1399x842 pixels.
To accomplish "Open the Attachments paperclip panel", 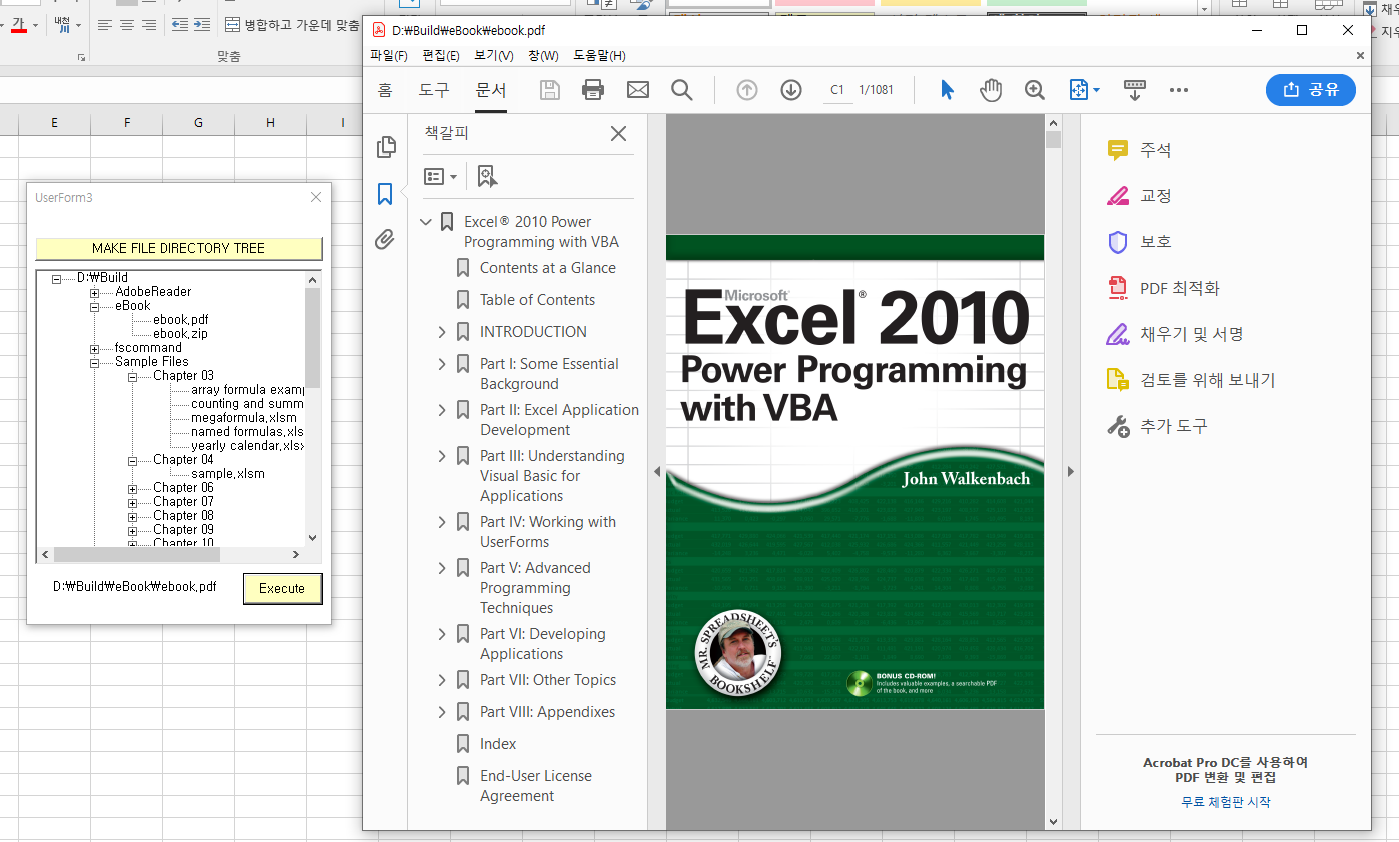I will pyautogui.click(x=385, y=240).
